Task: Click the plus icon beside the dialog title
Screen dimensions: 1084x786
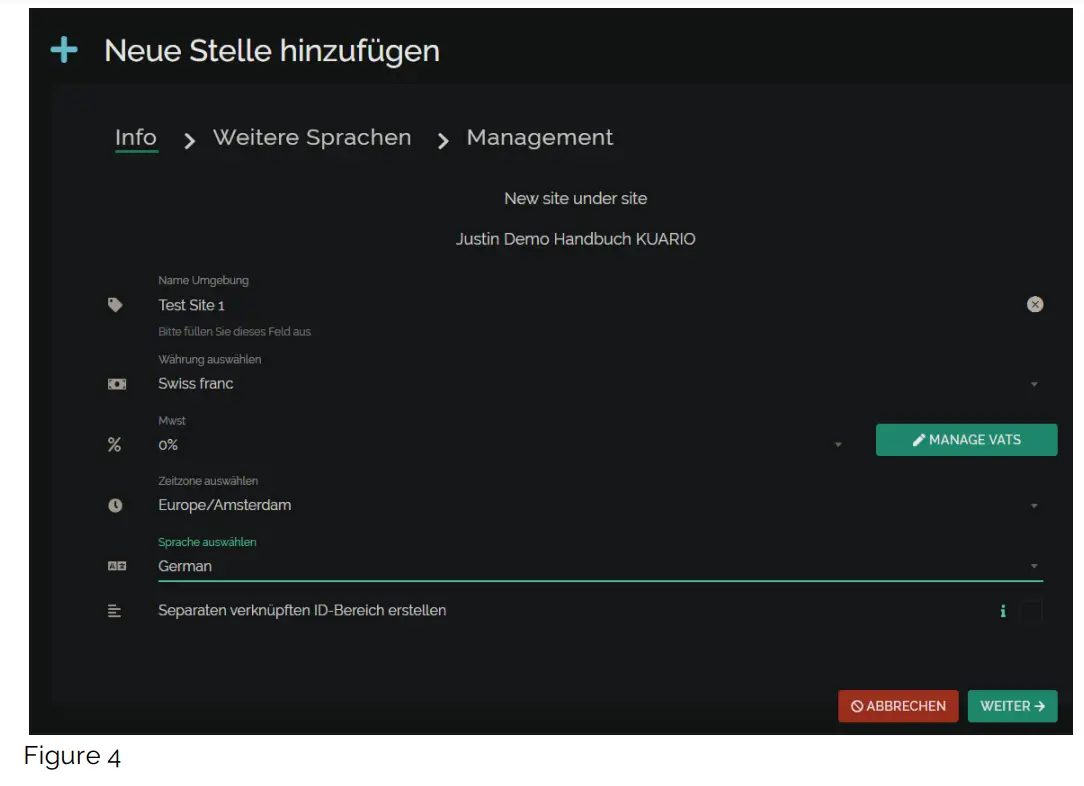Action: (64, 51)
